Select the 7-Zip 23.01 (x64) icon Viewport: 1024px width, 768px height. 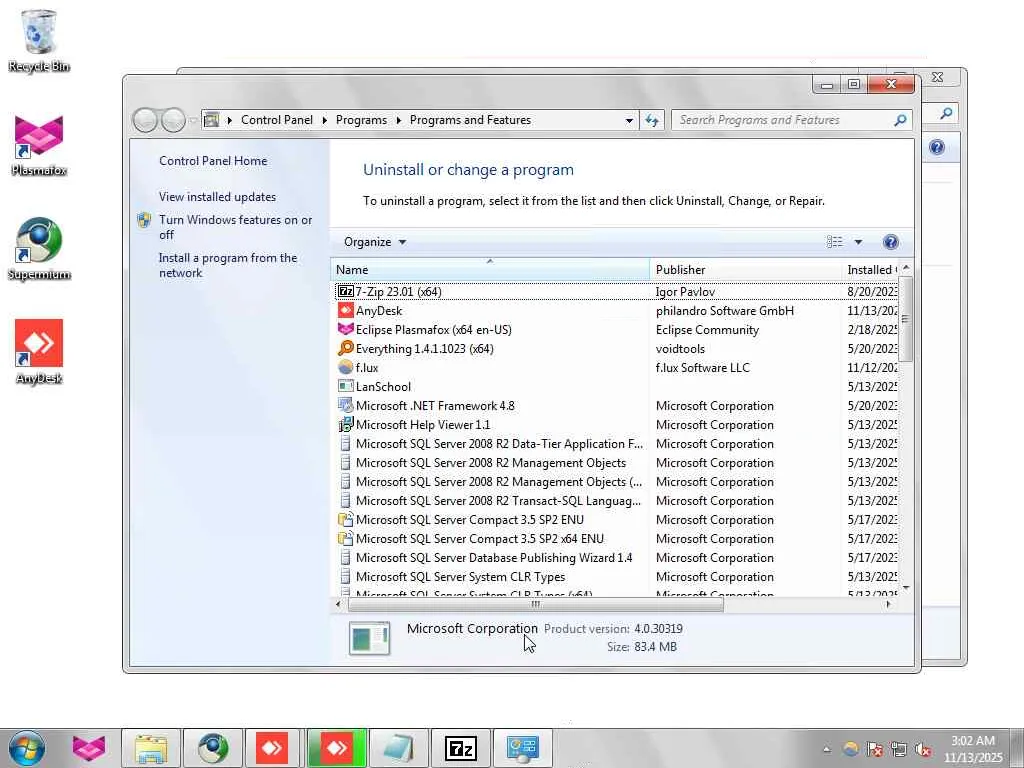pos(345,291)
